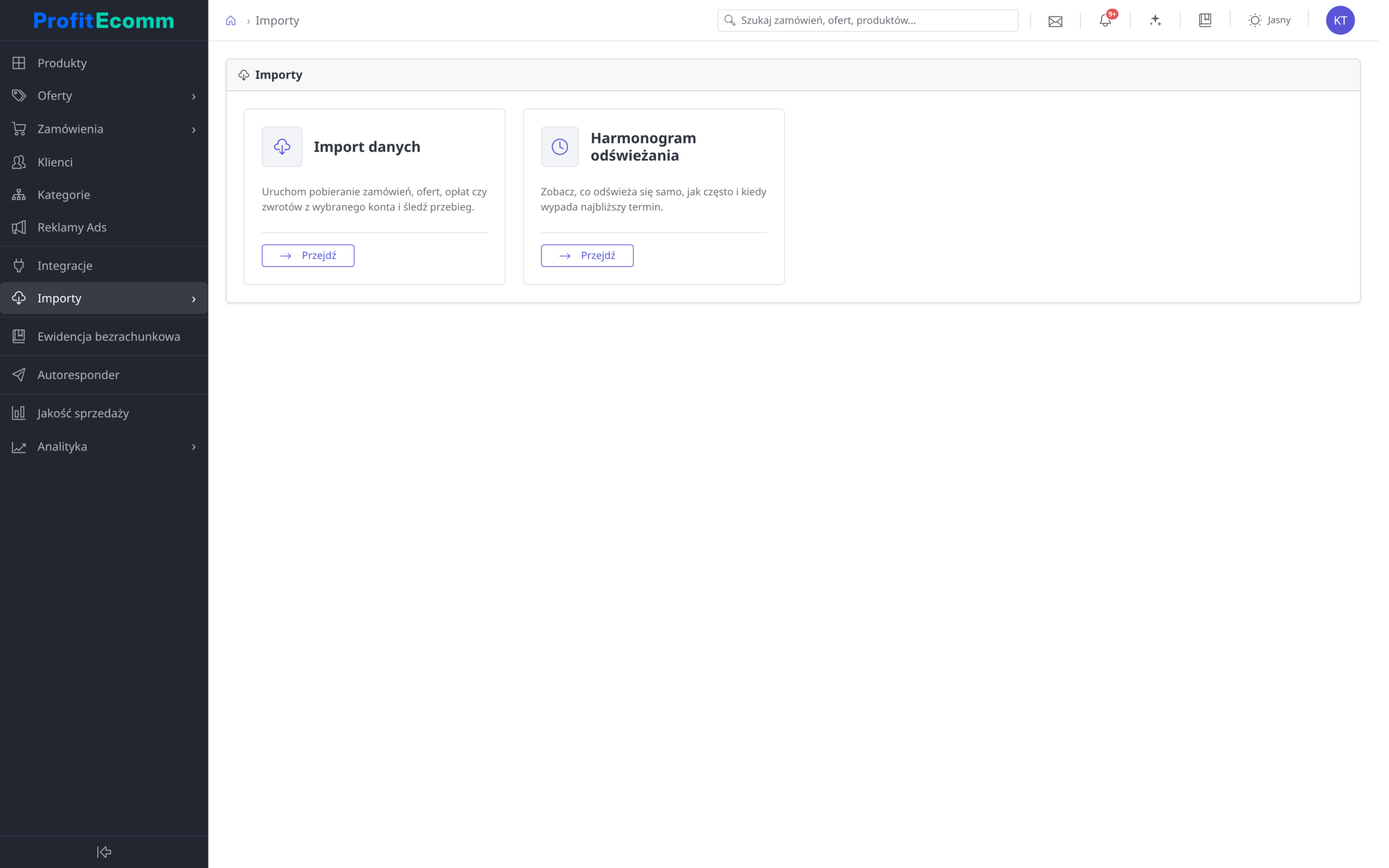The width and height of the screenshot is (1389, 868).
Task: Click the Kategorie hierarchy icon
Action: (x=19, y=195)
